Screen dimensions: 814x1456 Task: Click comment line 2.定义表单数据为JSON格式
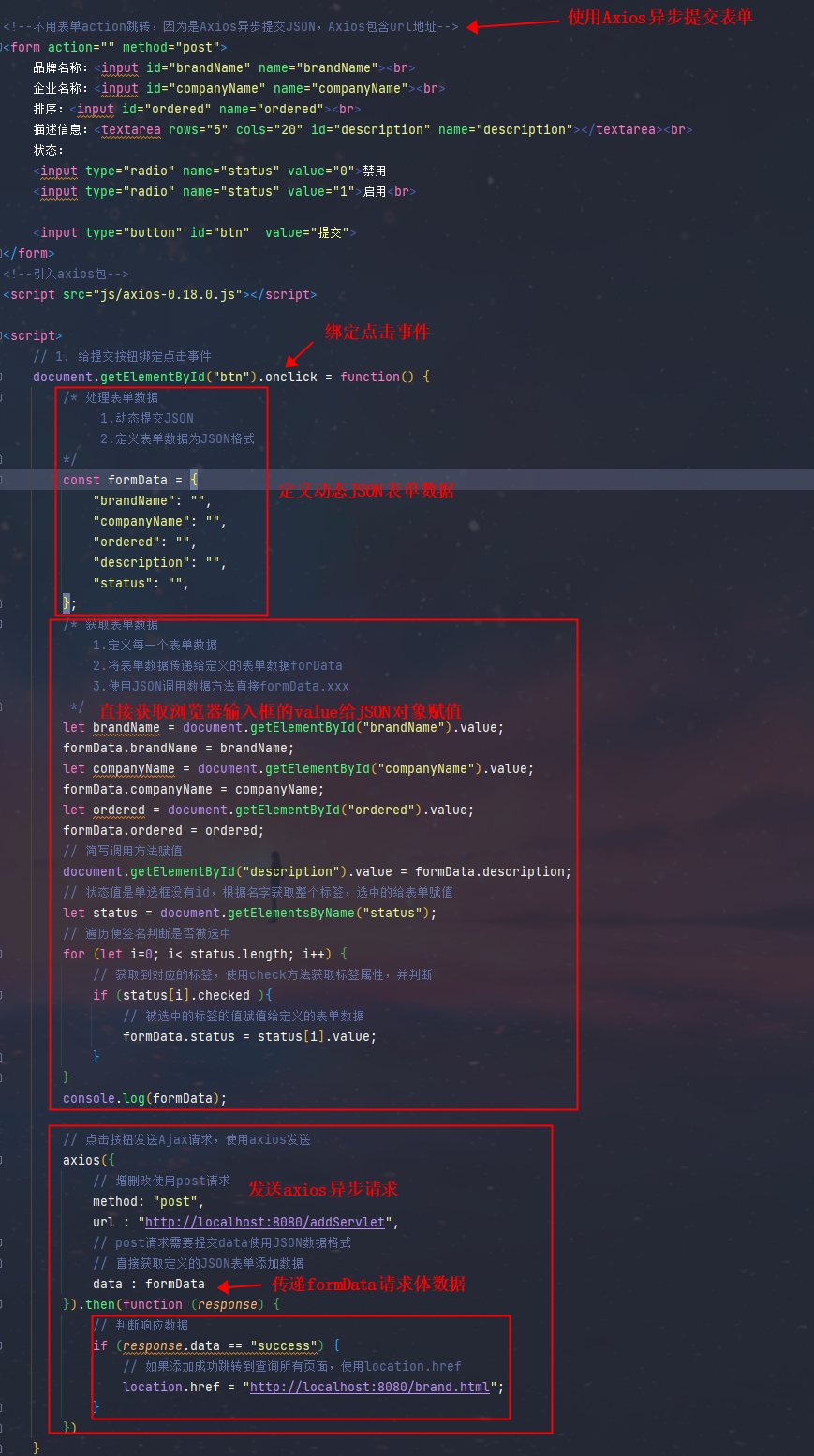click(x=177, y=438)
